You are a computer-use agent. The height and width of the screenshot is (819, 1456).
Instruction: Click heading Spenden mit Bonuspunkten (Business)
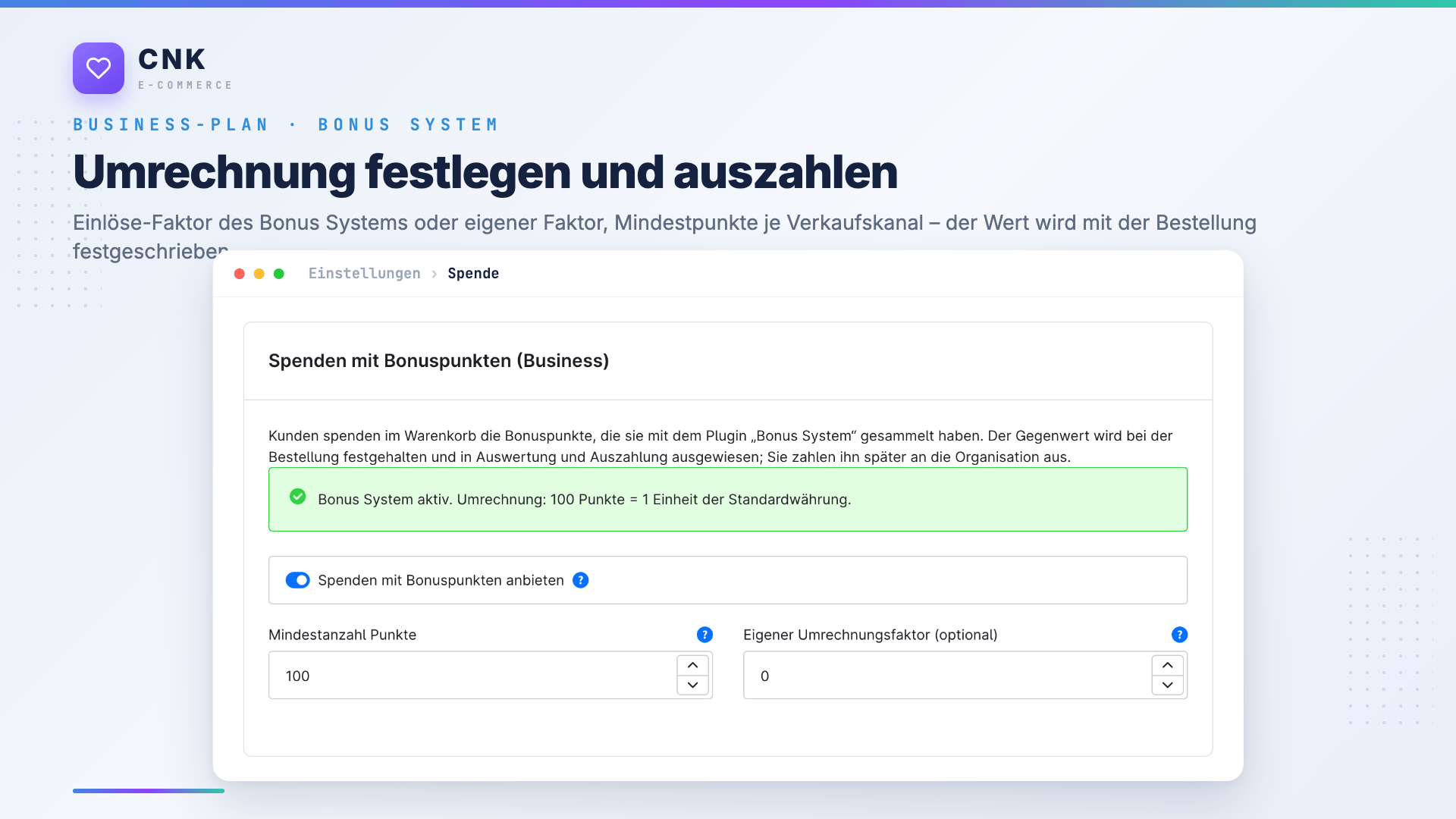[438, 361]
